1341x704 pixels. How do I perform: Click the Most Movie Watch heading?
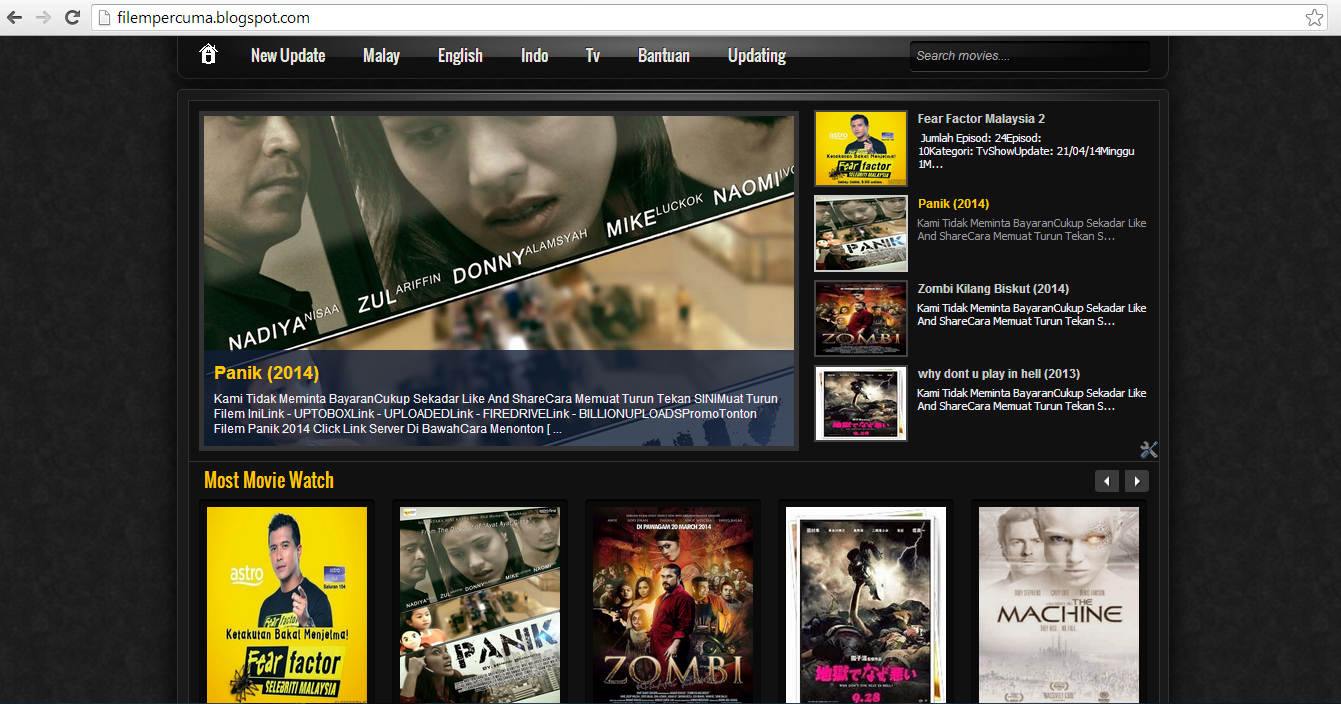pyautogui.click(x=269, y=481)
